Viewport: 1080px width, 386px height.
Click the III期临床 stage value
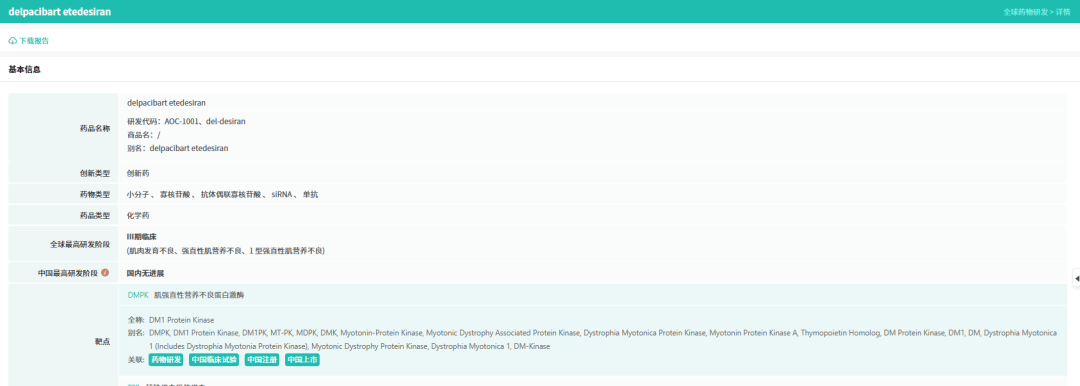pyautogui.click(x=142, y=237)
